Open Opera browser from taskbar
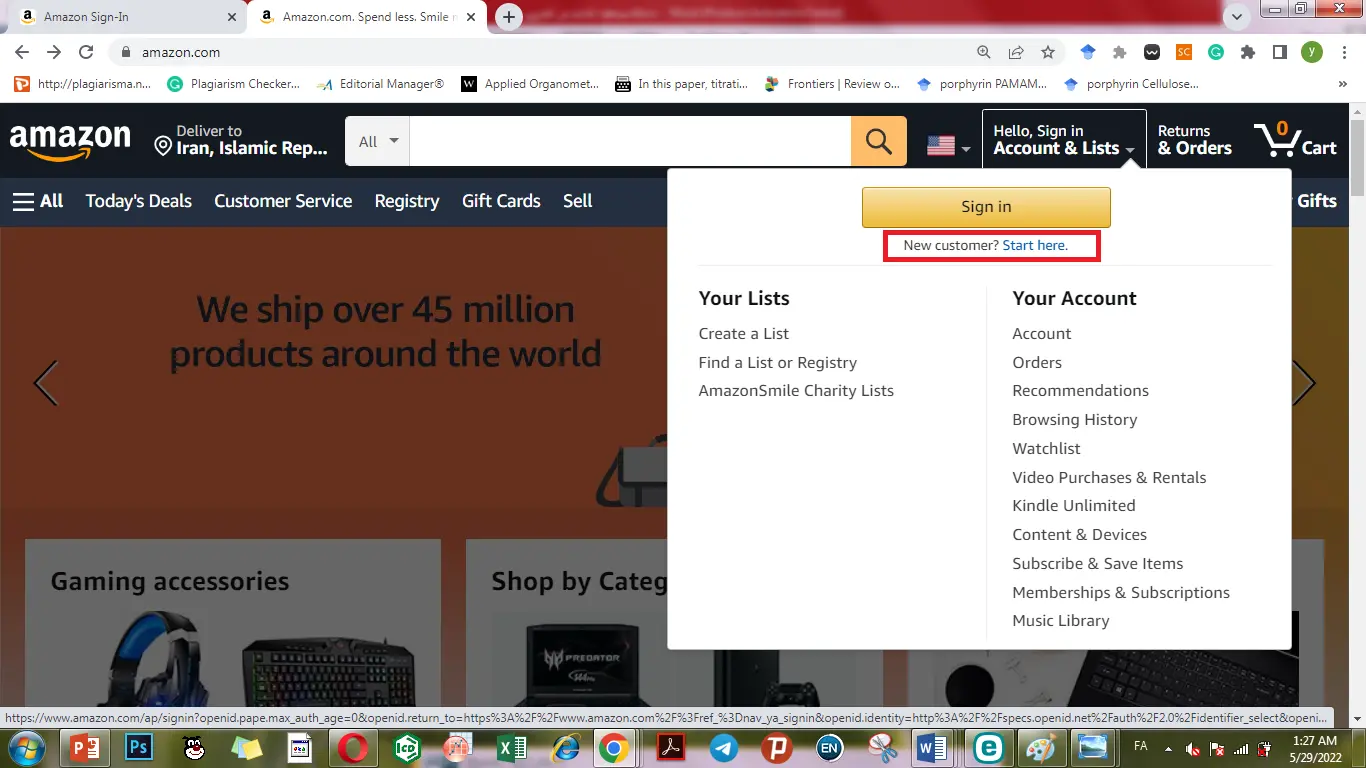Image resolution: width=1366 pixels, height=768 pixels. coord(351,747)
